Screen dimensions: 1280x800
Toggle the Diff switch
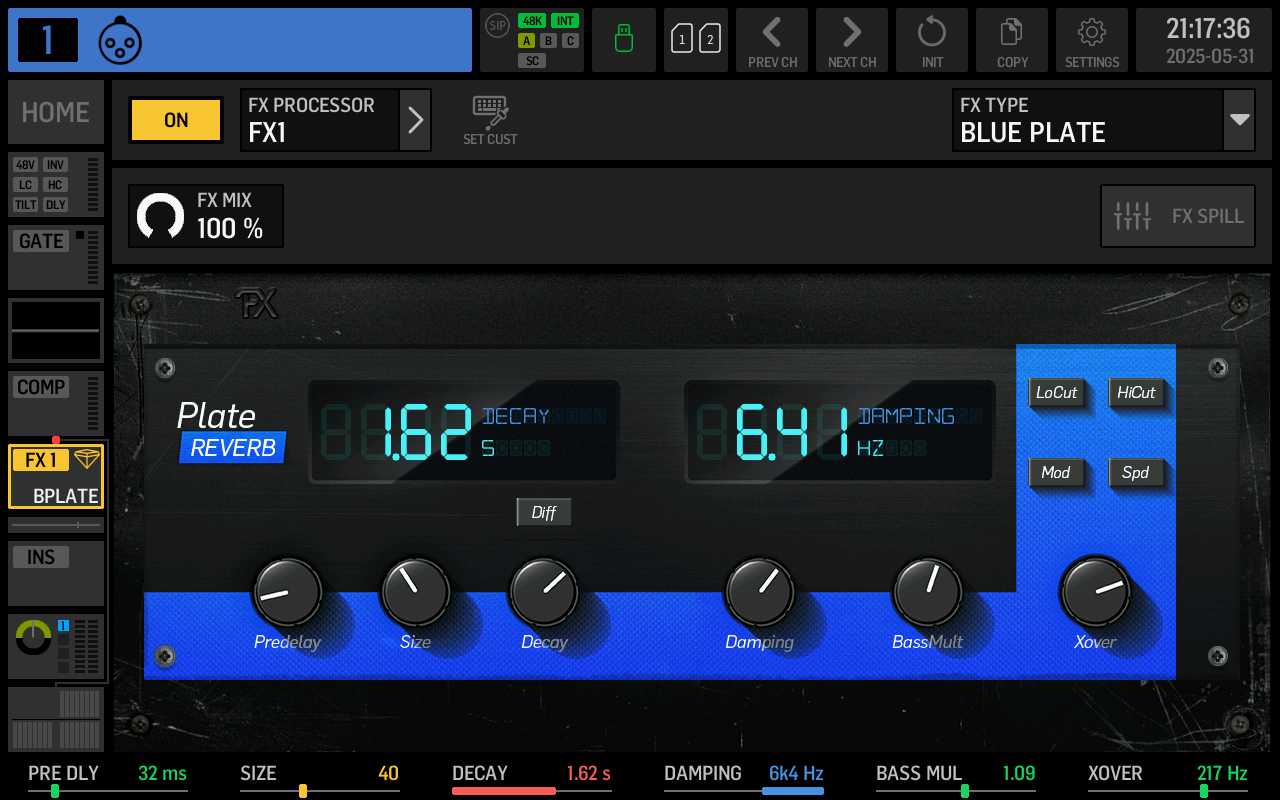click(x=543, y=512)
